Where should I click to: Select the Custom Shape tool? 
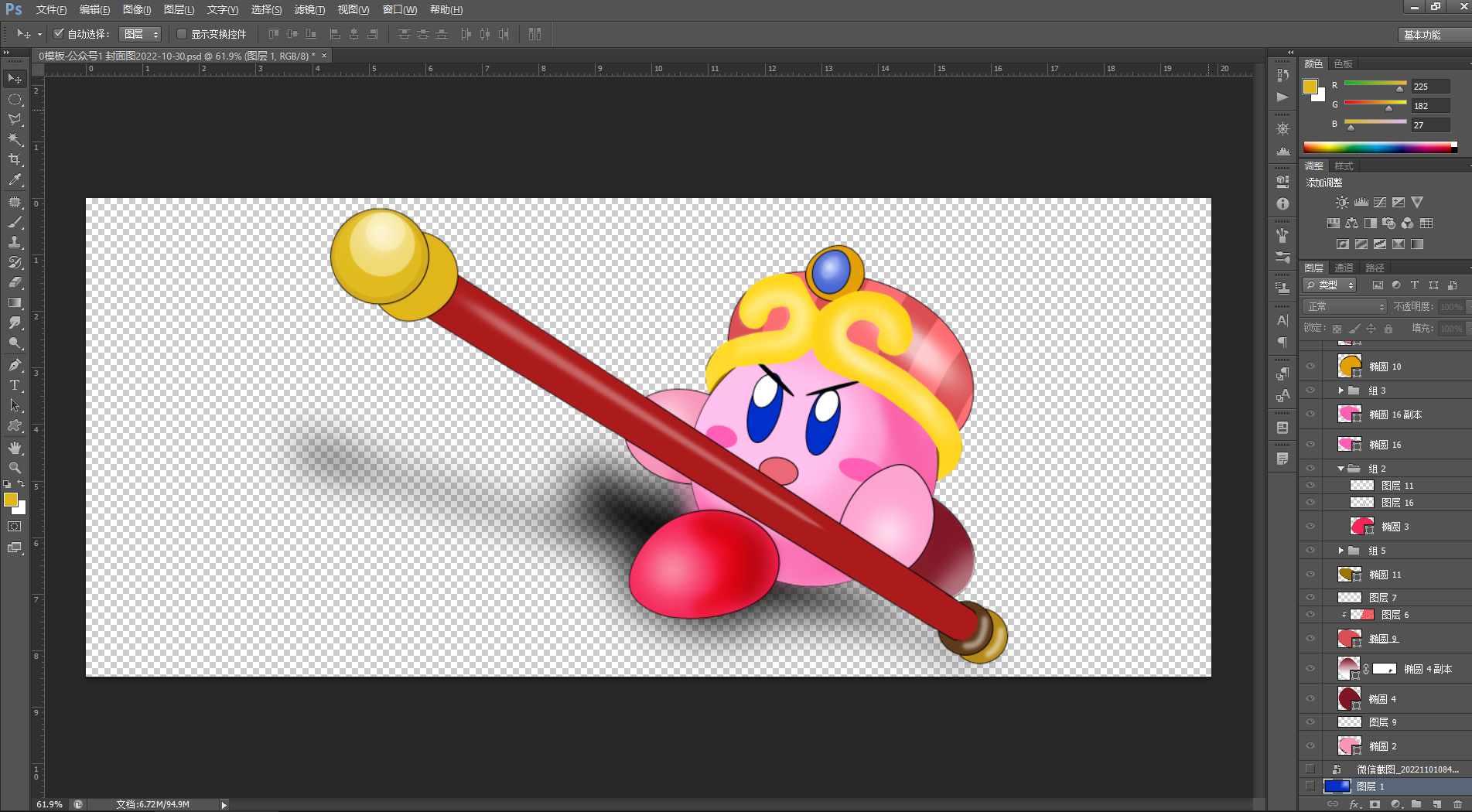click(x=15, y=425)
